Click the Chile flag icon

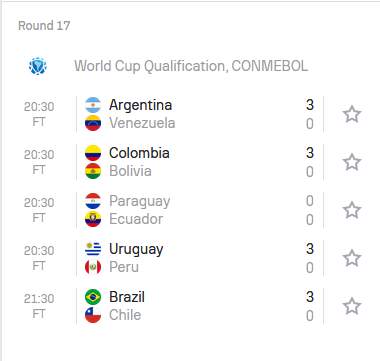93,315
